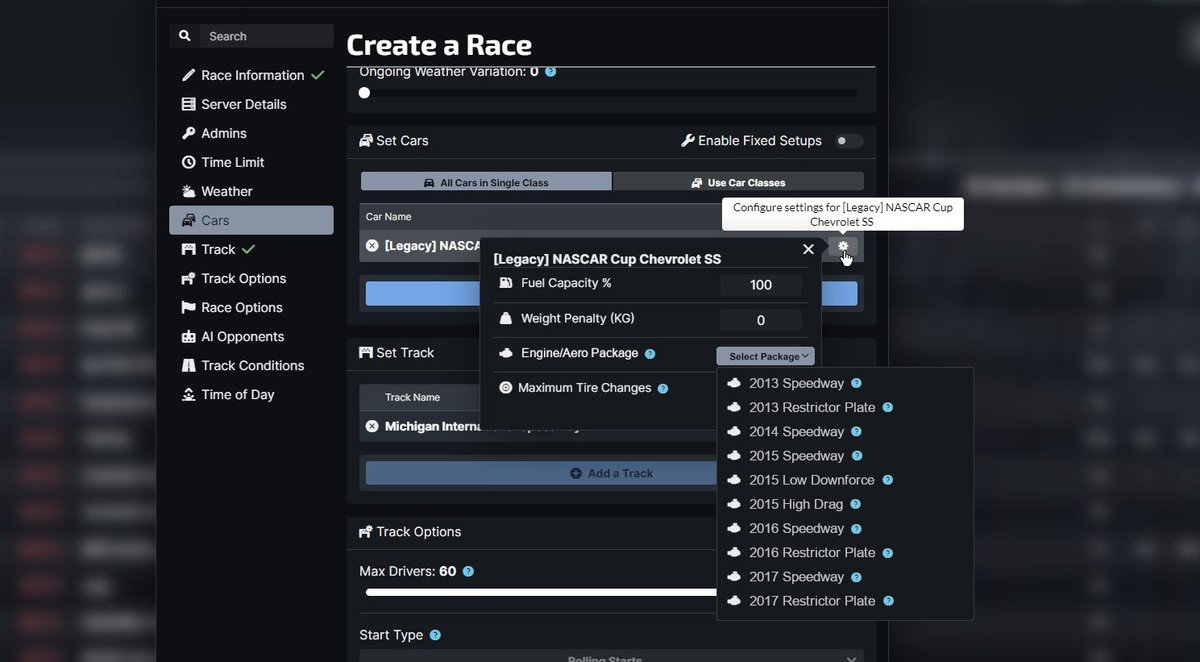
Task: Click the car settings gear icon
Action: click(x=843, y=246)
